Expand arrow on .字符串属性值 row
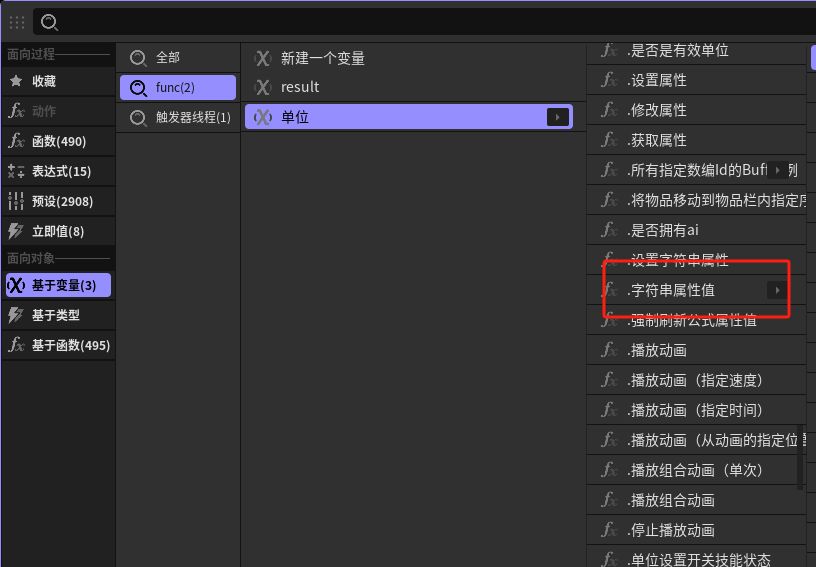 [x=777, y=290]
